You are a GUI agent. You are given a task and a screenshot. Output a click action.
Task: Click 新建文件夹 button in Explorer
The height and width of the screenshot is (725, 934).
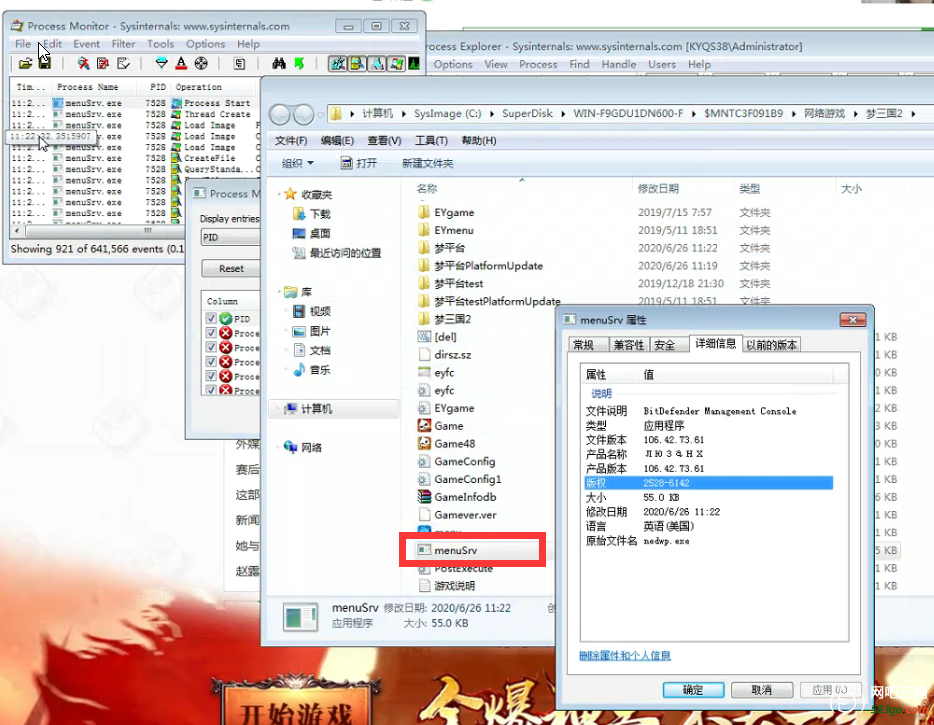coord(428,163)
